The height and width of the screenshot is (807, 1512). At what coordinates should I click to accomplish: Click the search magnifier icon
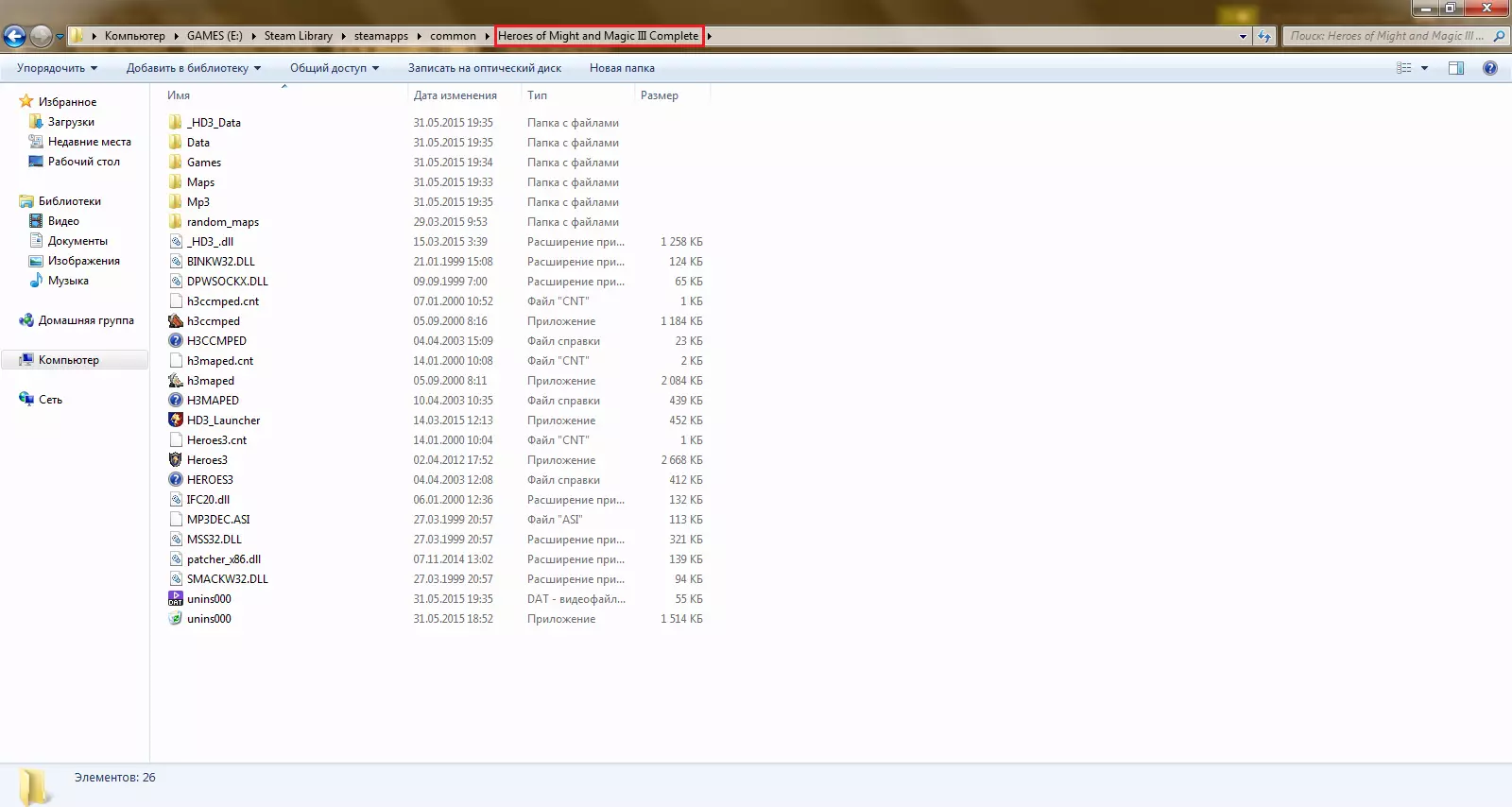tap(1498, 36)
